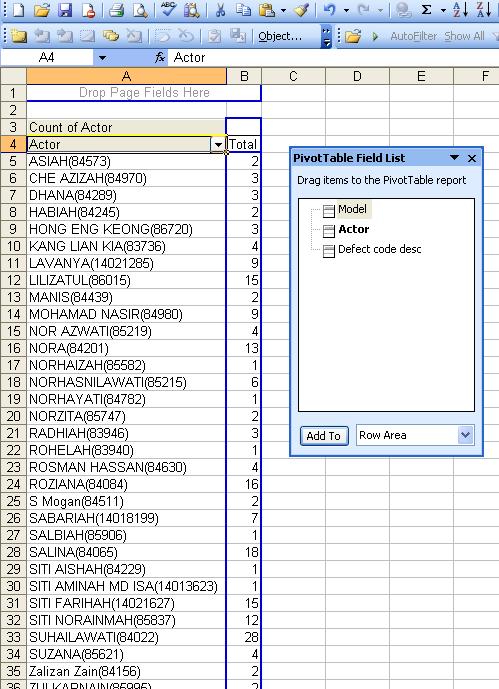Image resolution: width=499 pixels, height=689 pixels.
Task: Sort descending Z to A
Action: 482,10
